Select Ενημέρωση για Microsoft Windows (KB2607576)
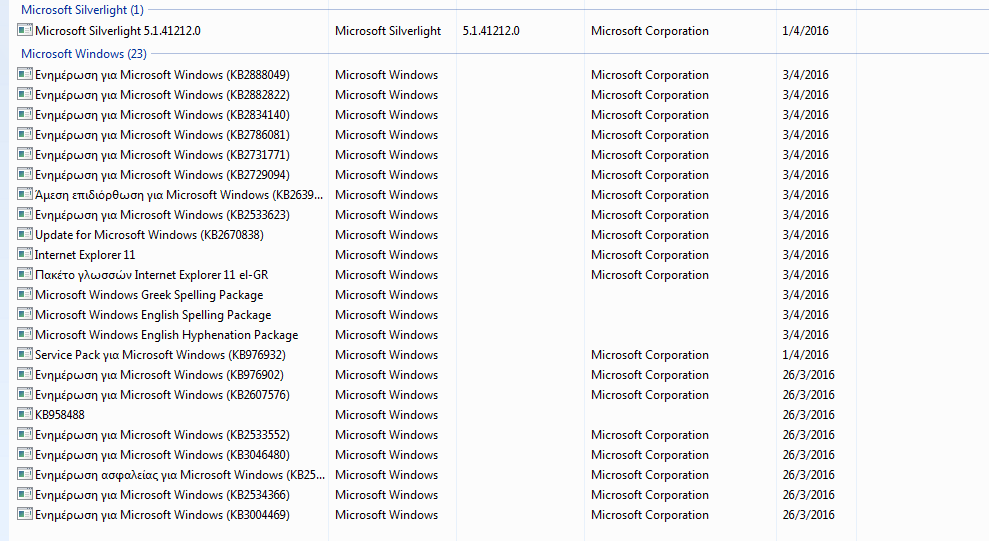 pos(162,395)
